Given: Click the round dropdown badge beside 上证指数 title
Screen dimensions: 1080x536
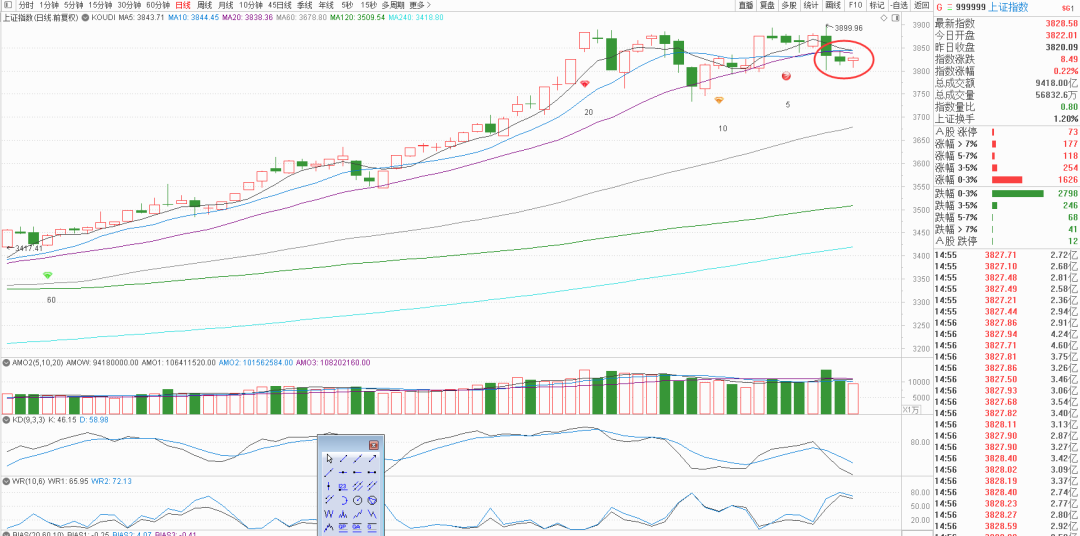Looking at the screenshot, I should [x=85, y=17].
